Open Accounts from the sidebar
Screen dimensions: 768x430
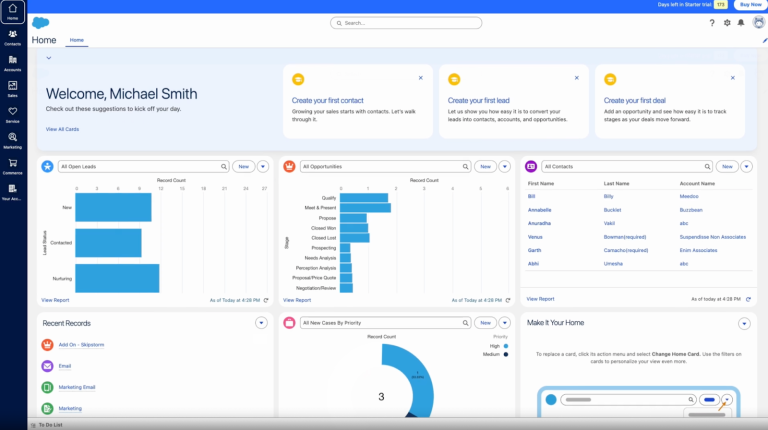pyautogui.click(x=12, y=63)
